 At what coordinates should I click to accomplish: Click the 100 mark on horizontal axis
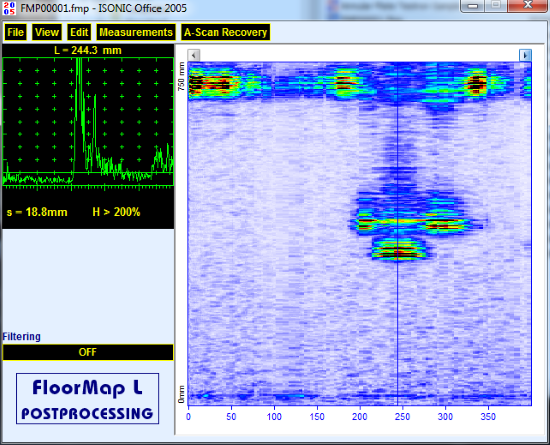point(274,417)
